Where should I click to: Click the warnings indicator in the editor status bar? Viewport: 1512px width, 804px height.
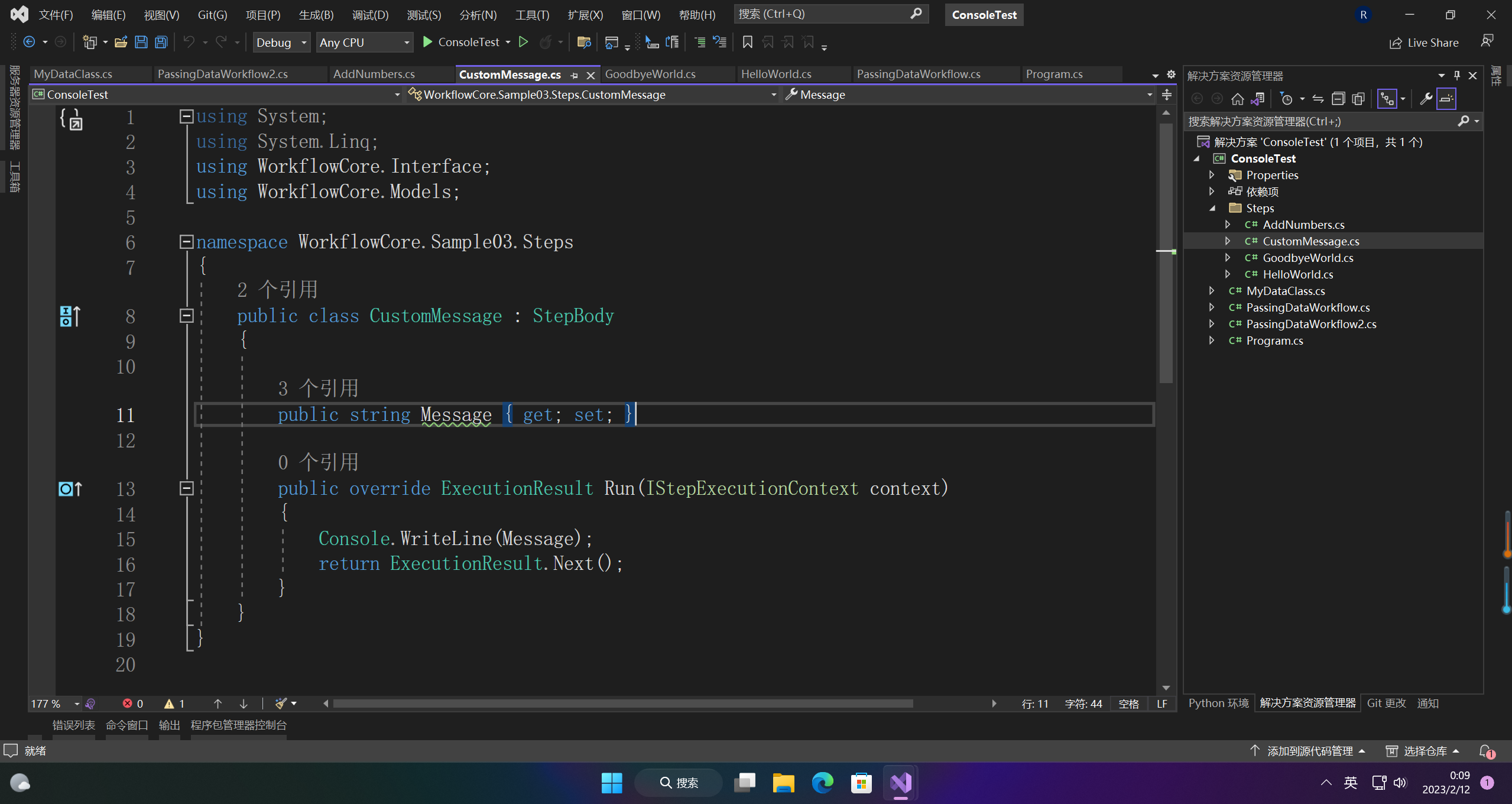(x=174, y=703)
